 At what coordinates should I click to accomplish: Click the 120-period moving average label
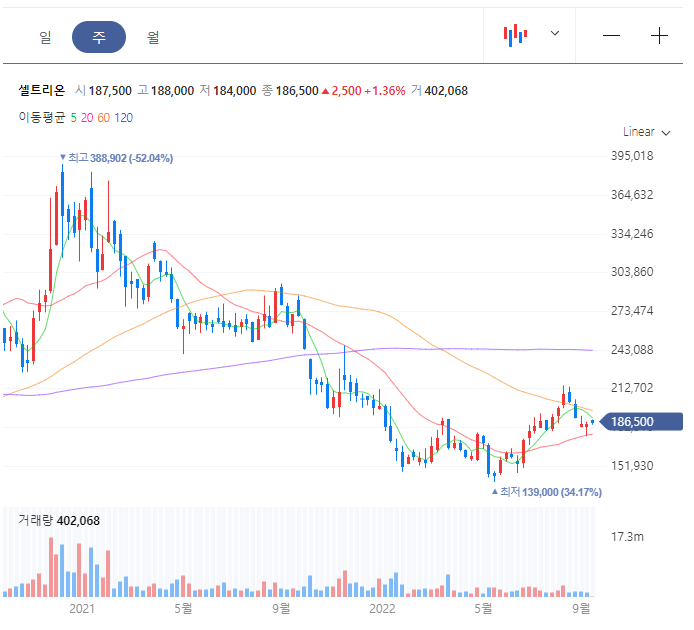pyautogui.click(x=123, y=118)
